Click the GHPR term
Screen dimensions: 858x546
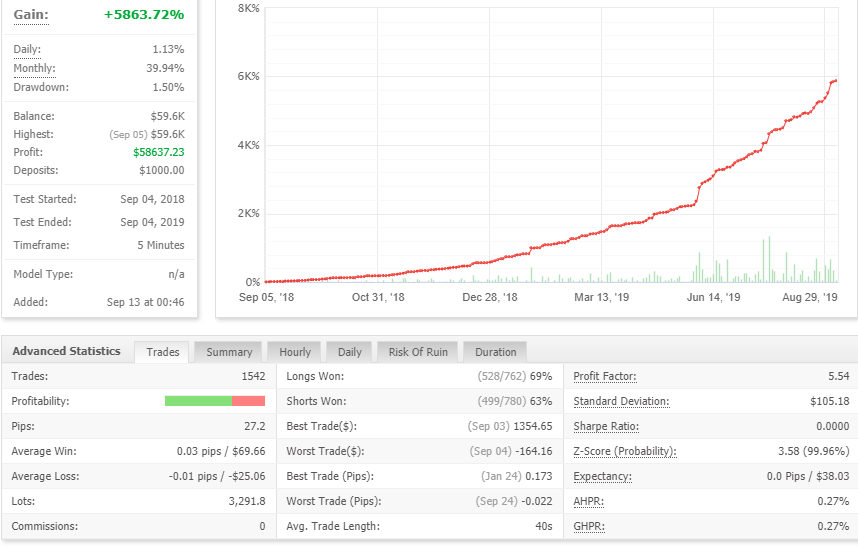click(x=589, y=526)
